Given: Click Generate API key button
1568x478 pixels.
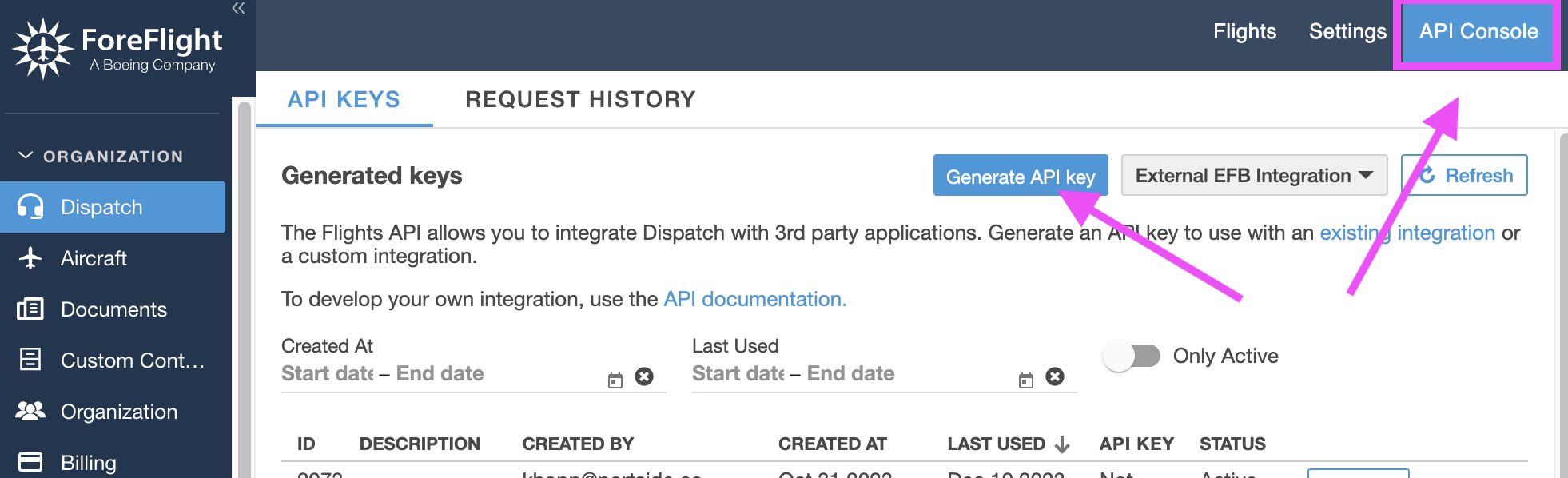Looking at the screenshot, I should (x=1021, y=175).
